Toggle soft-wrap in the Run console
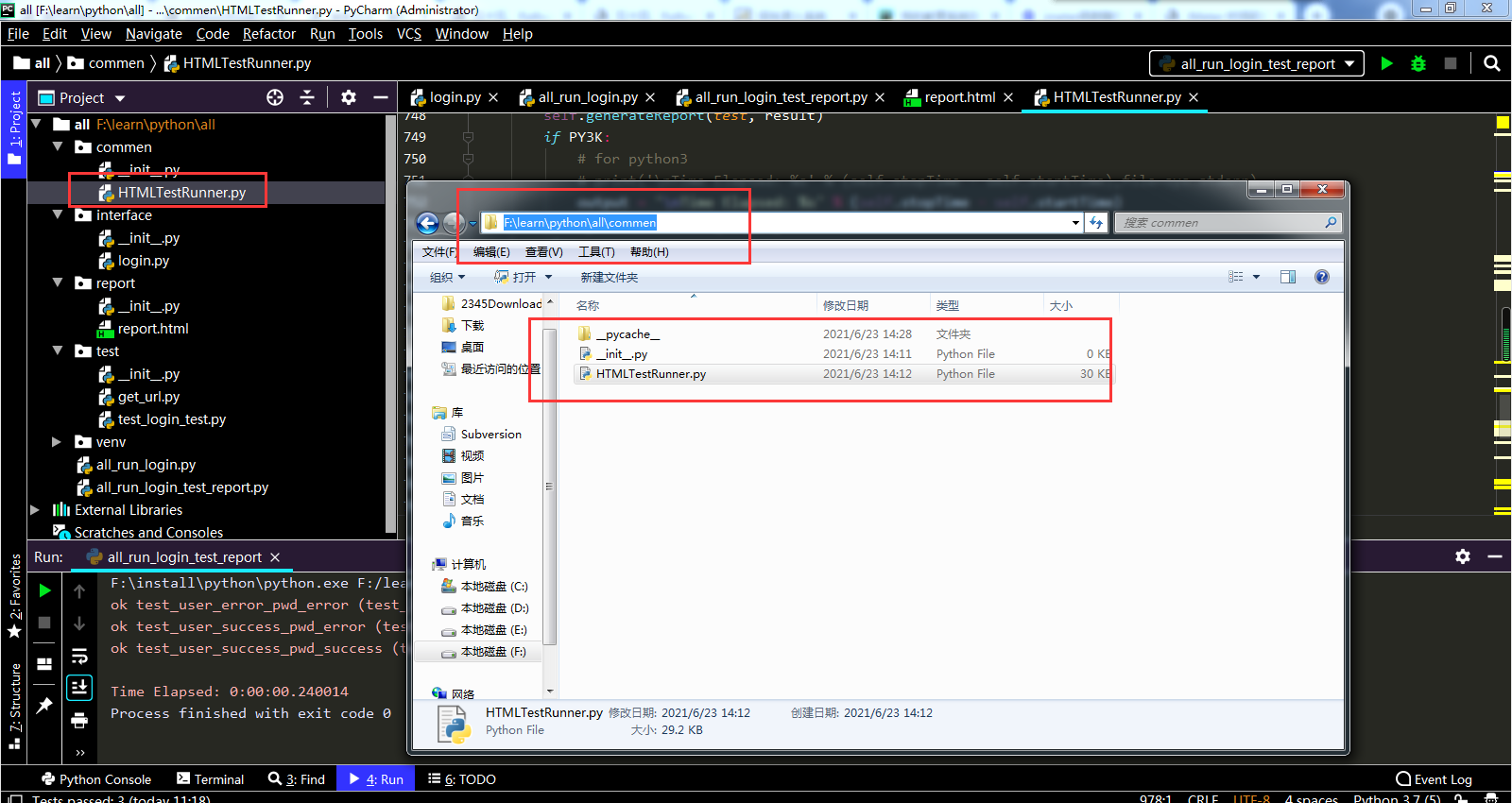 pyautogui.click(x=79, y=656)
